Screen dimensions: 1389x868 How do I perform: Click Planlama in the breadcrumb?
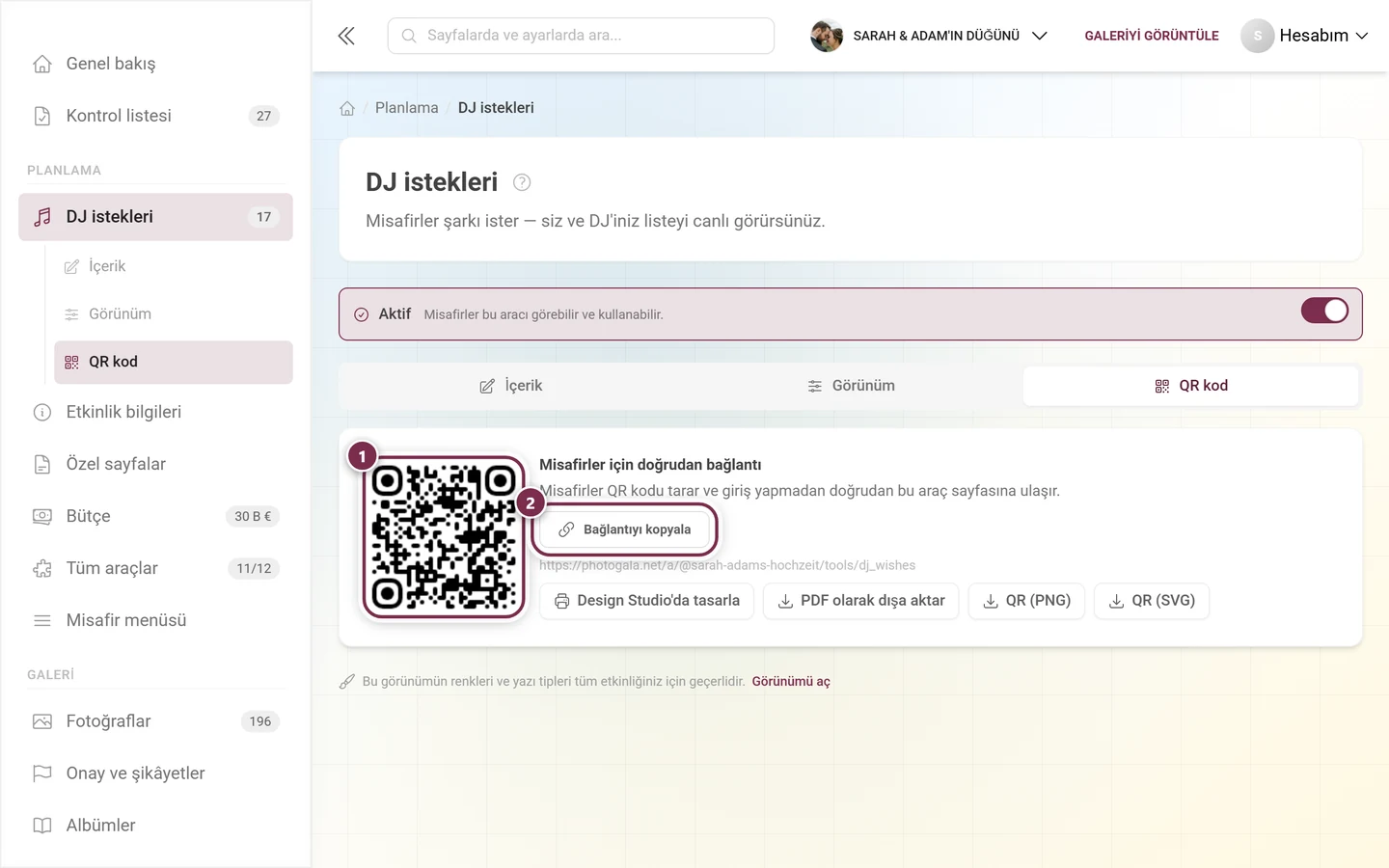407,108
